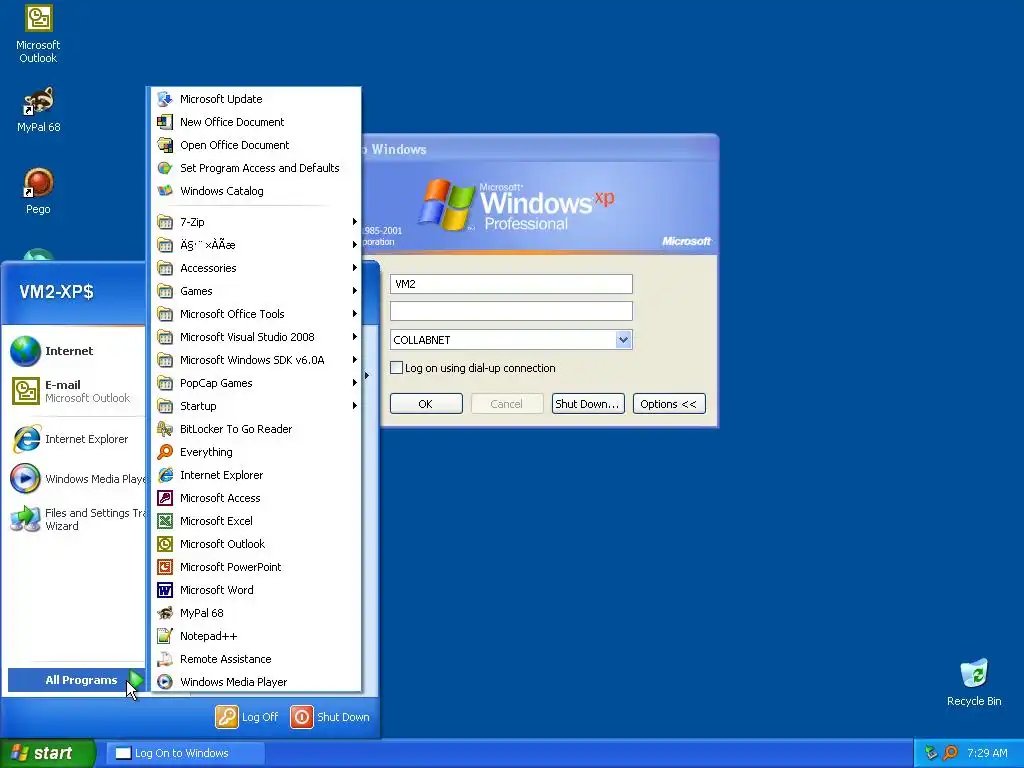Expand the Games folder submenu
This screenshot has width=1024, height=768.
(x=257, y=291)
